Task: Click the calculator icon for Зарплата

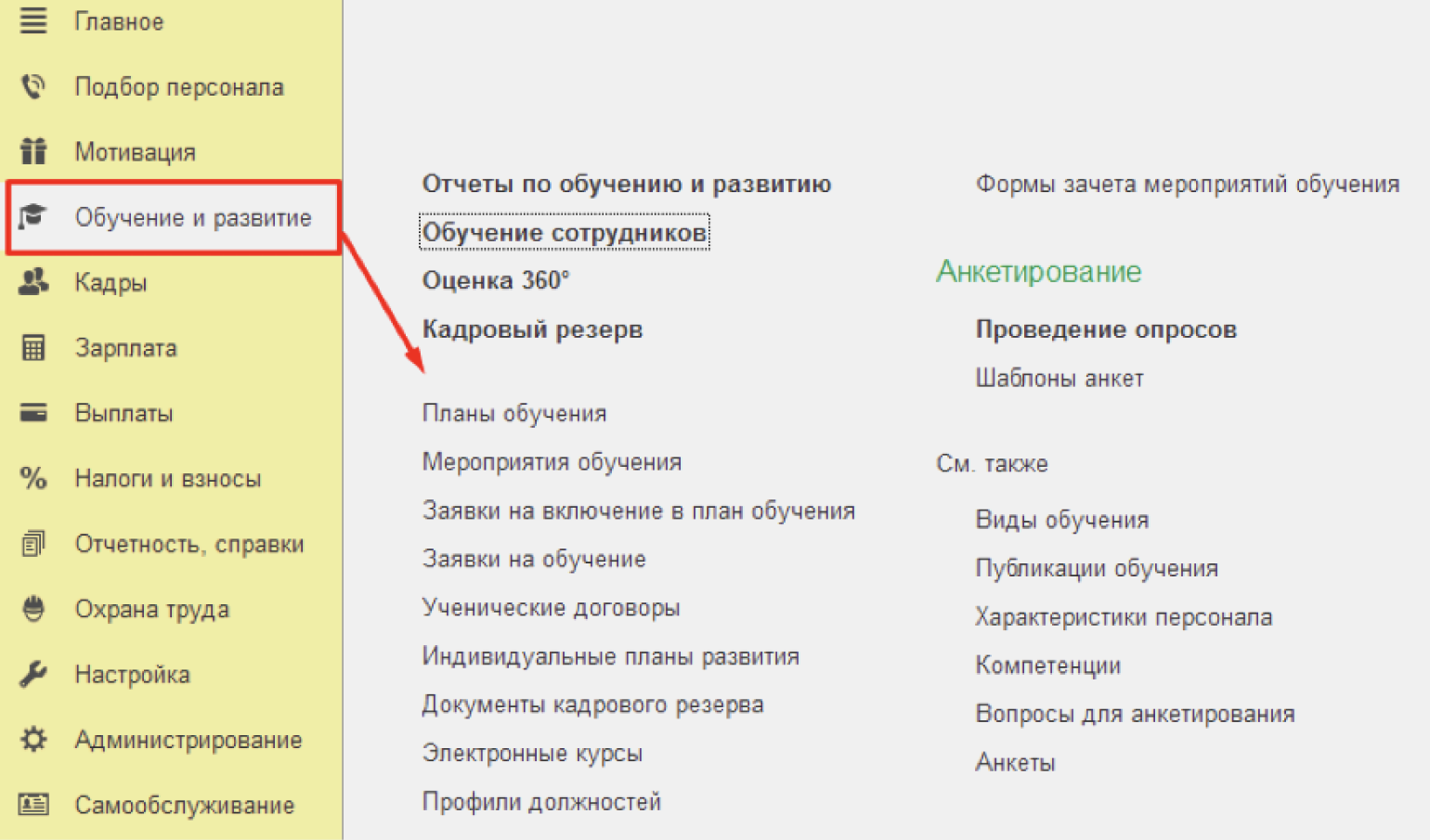Action: click(33, 347)
